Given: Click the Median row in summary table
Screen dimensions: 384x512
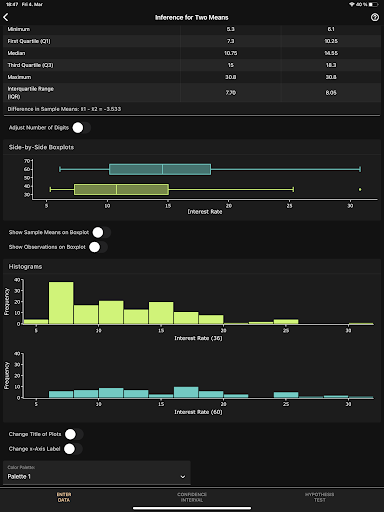Looking at the screenshot, I should point(192,53).
